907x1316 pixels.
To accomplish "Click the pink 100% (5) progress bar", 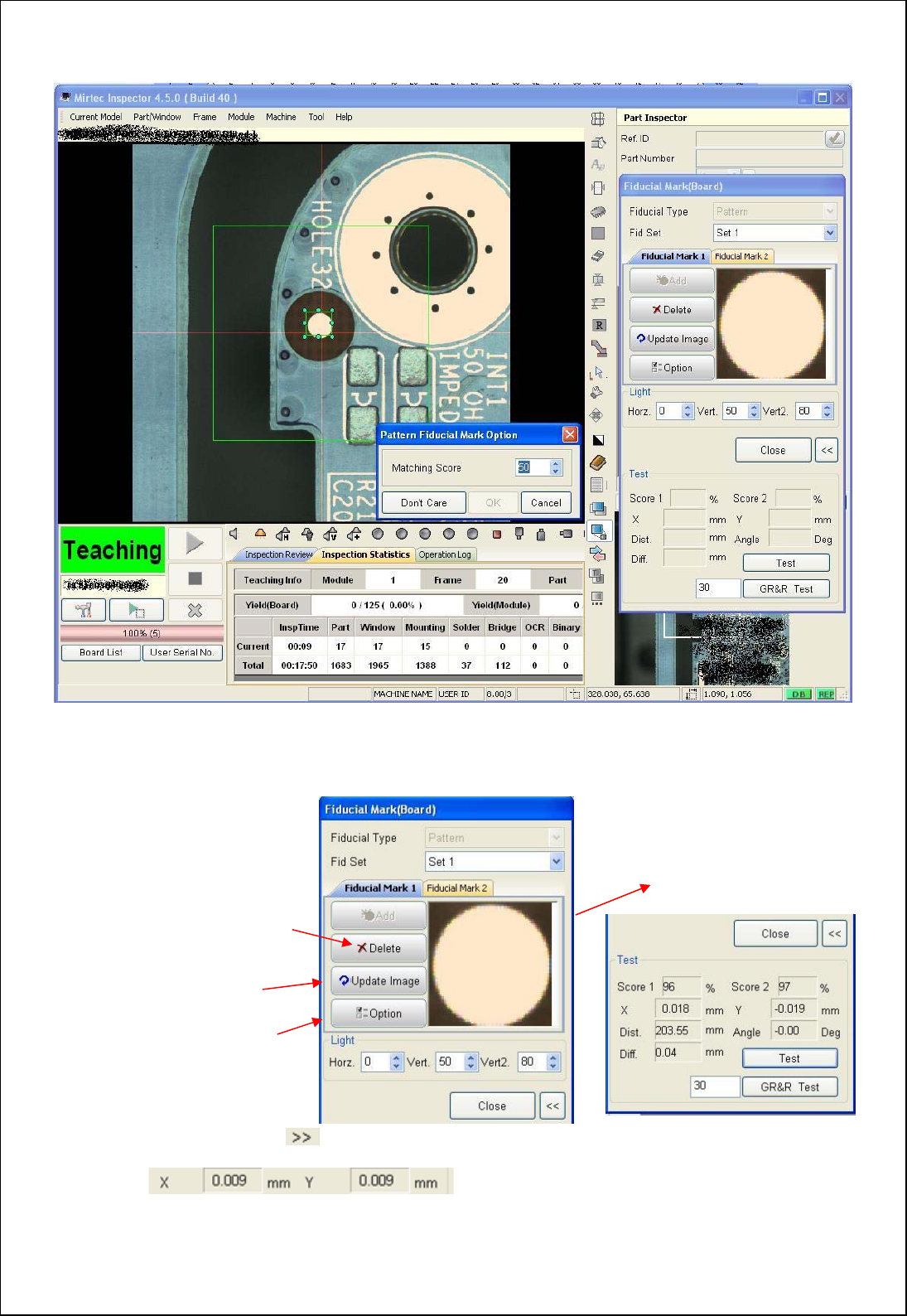I will [x=142, y=633].
